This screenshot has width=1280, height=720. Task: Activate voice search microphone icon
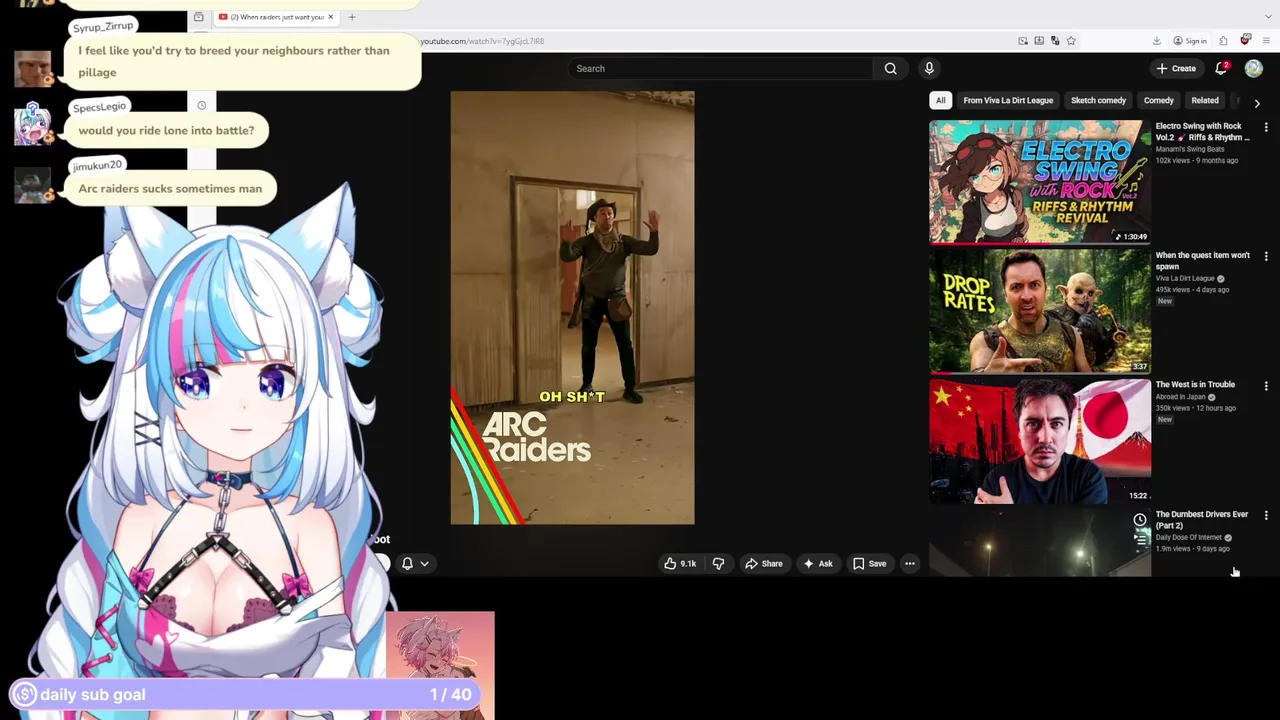pos(929,68)
